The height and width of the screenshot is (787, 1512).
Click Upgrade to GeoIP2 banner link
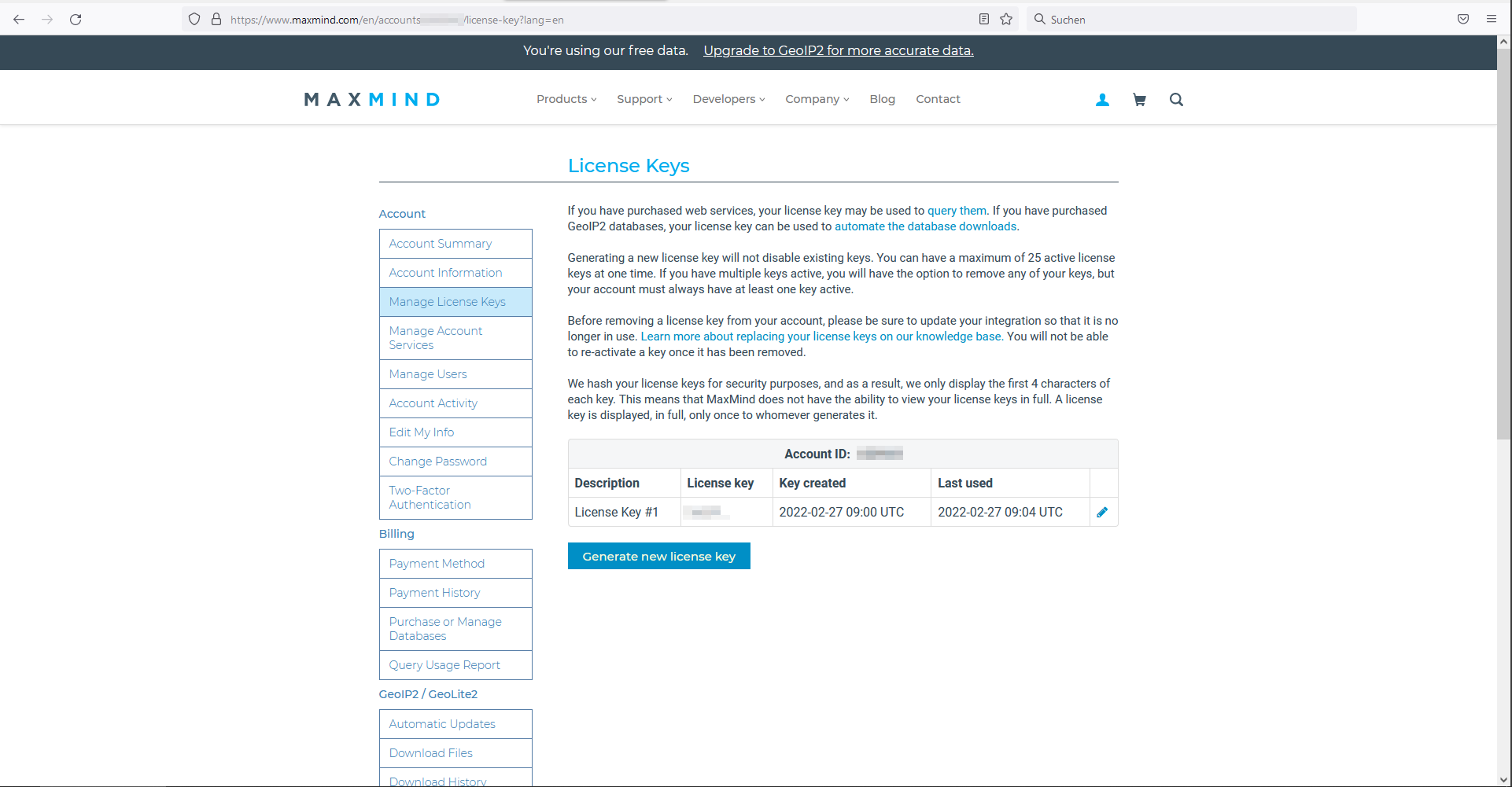tap(839, 50)
